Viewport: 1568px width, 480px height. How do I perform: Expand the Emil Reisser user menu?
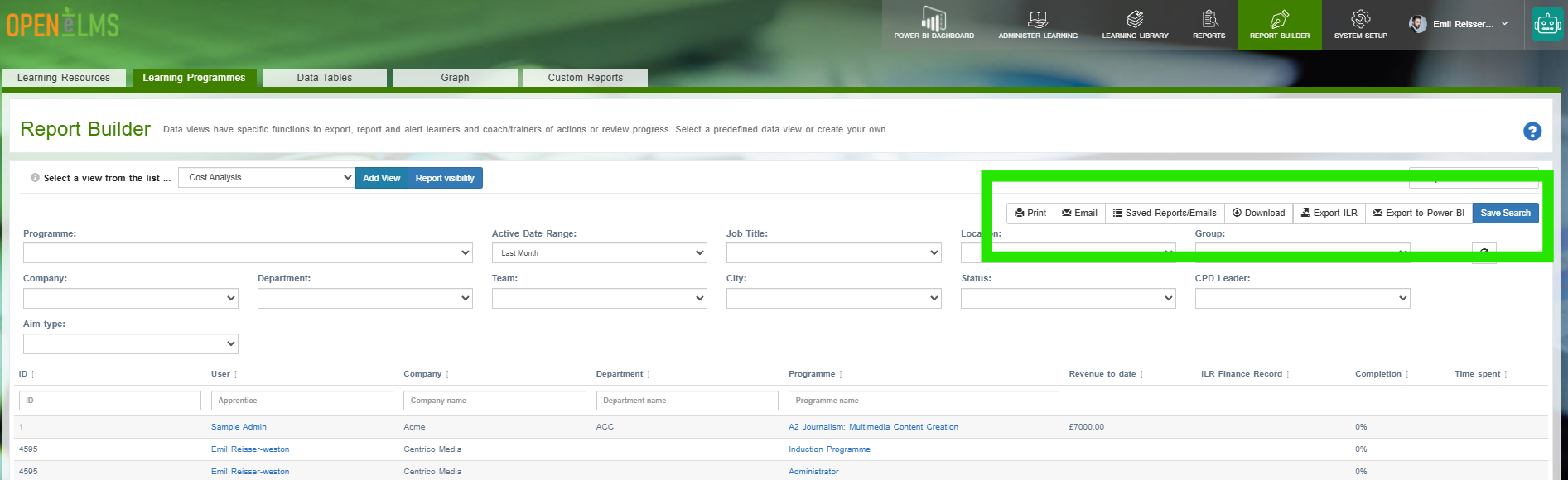pos(1459,24)
